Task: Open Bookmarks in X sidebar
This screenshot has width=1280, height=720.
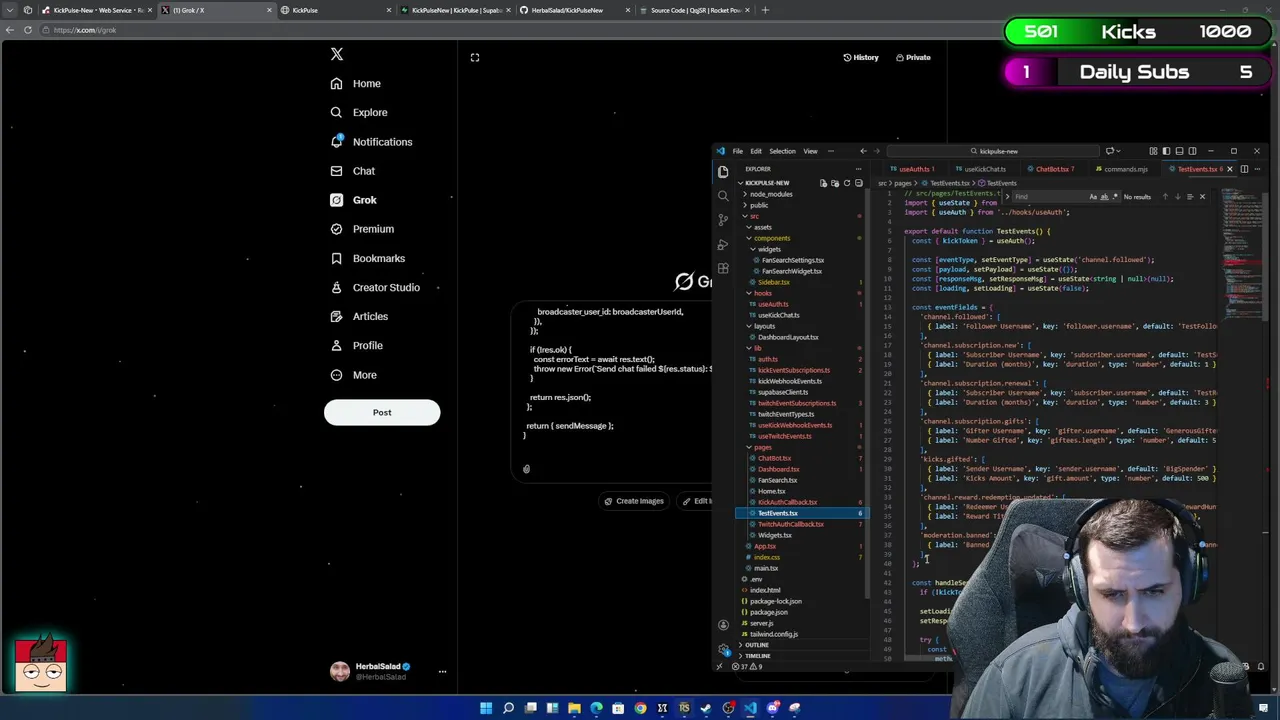Action: click(x=367, y=258)
